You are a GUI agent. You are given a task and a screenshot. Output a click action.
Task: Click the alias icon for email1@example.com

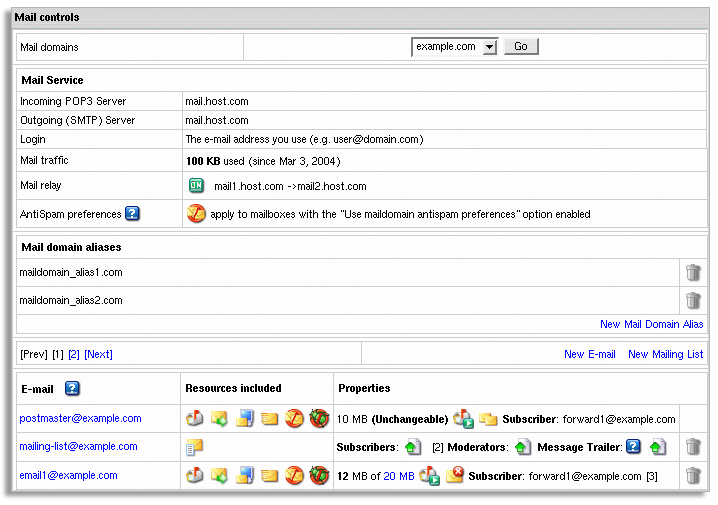pyautogui.click(x=245, y=475)
